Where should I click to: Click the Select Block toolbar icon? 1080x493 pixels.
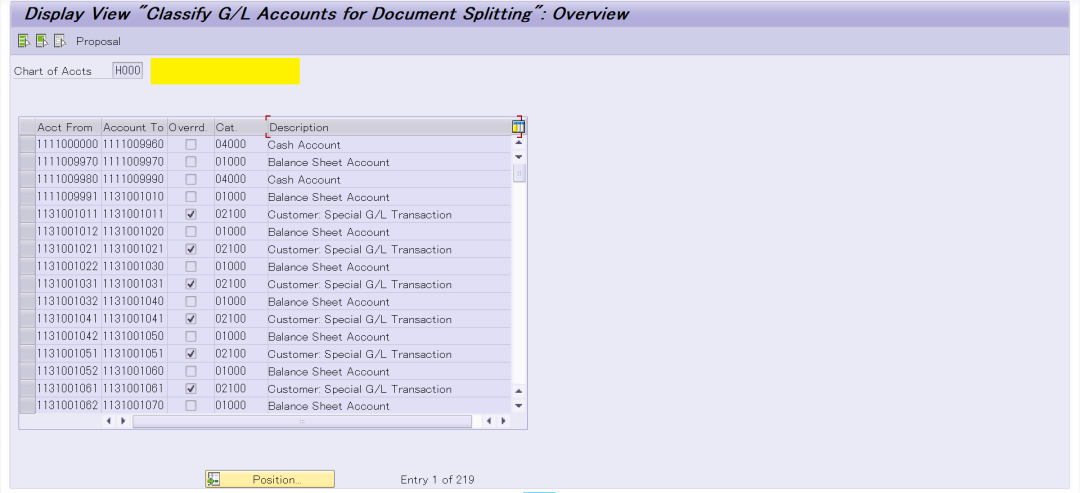(42, 41)
